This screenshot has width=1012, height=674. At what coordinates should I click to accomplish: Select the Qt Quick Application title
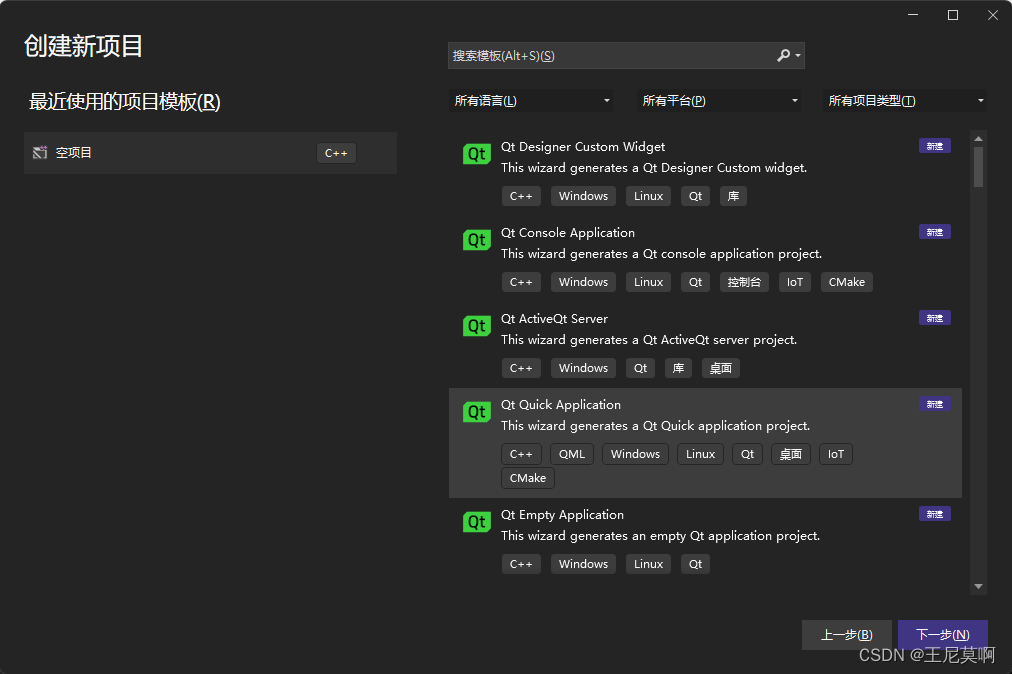[x=561, y=405]
